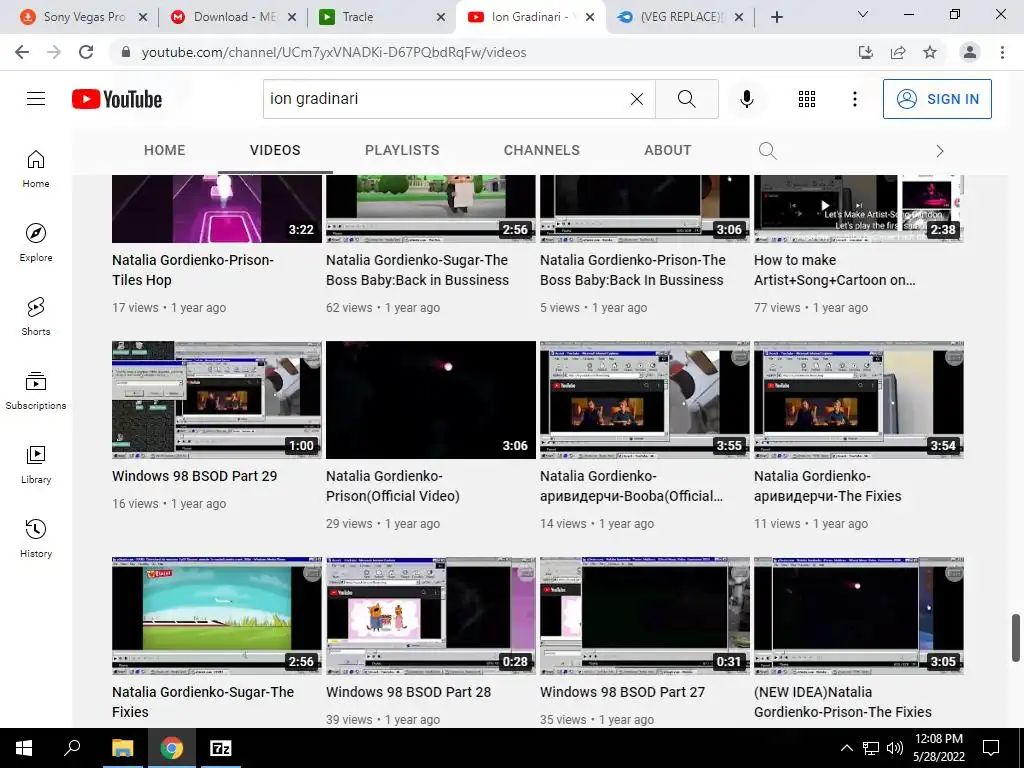Screen dimensions: 1024x768
Task: Play the 1:00 Windows 98 BSOD thumbnail
Action: (x=217, y=400)
